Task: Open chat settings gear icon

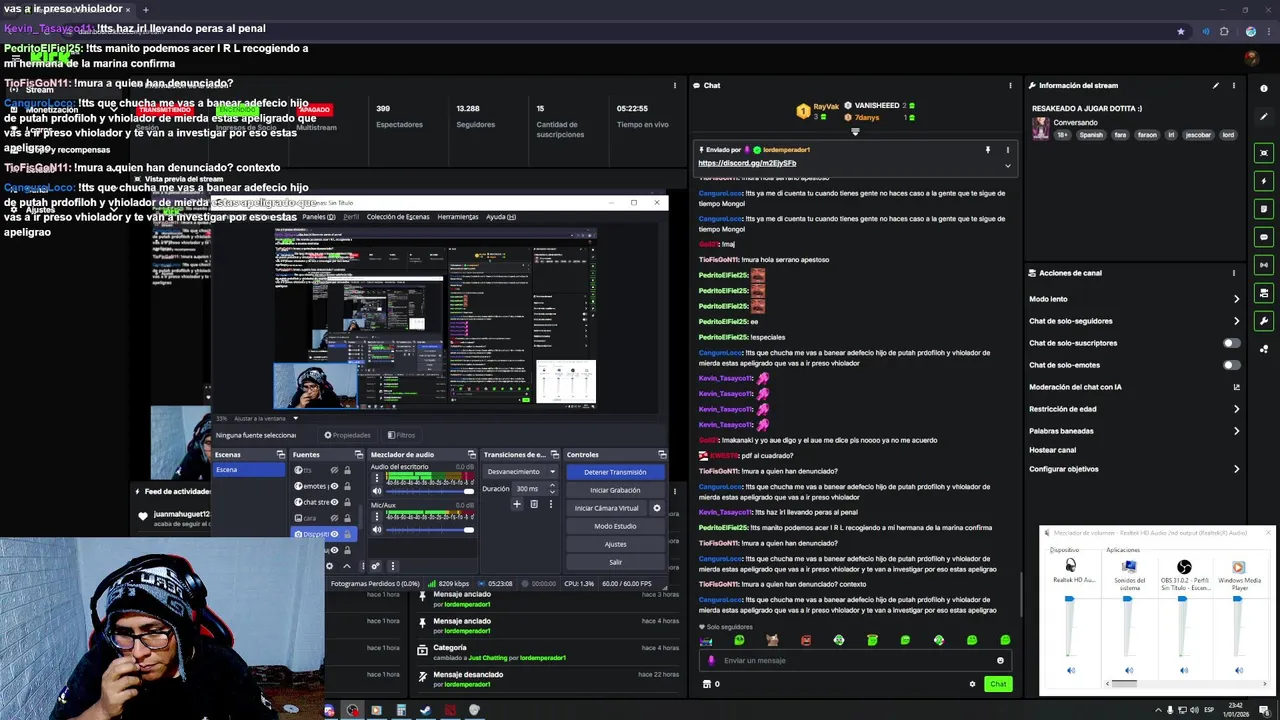Action: pos(972,684)
